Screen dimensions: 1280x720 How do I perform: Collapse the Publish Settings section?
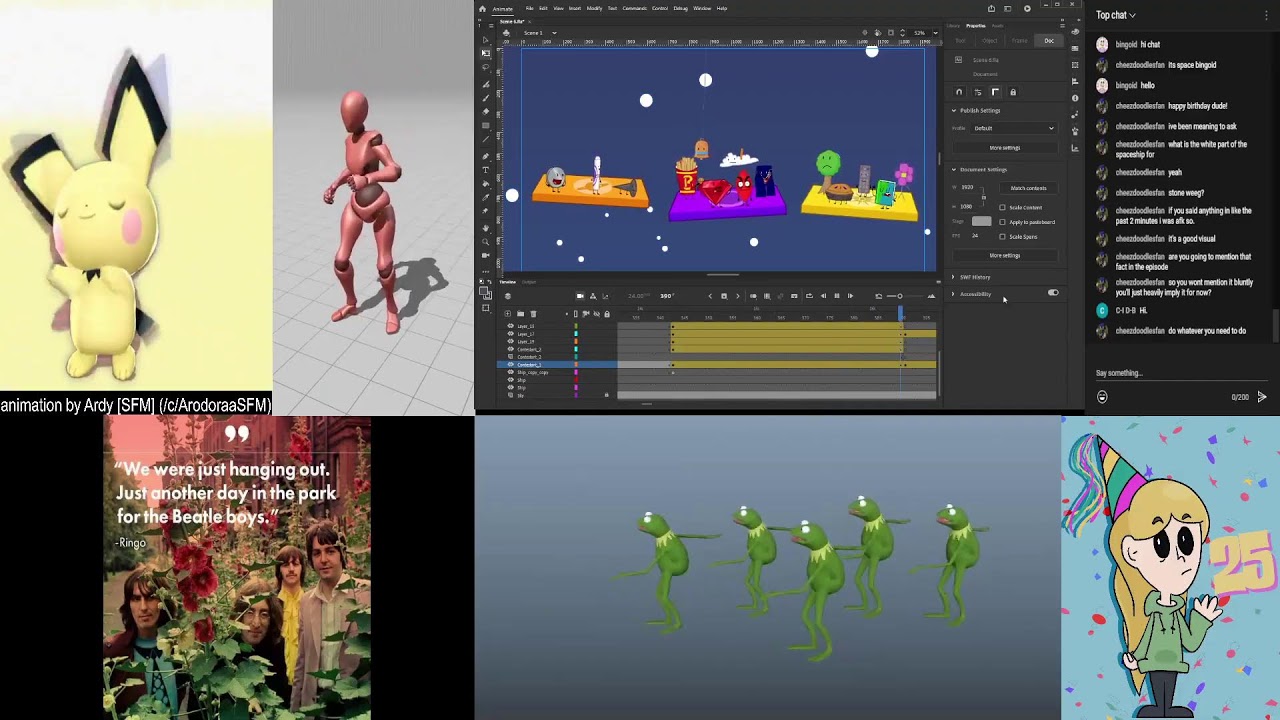coord(954,110)
